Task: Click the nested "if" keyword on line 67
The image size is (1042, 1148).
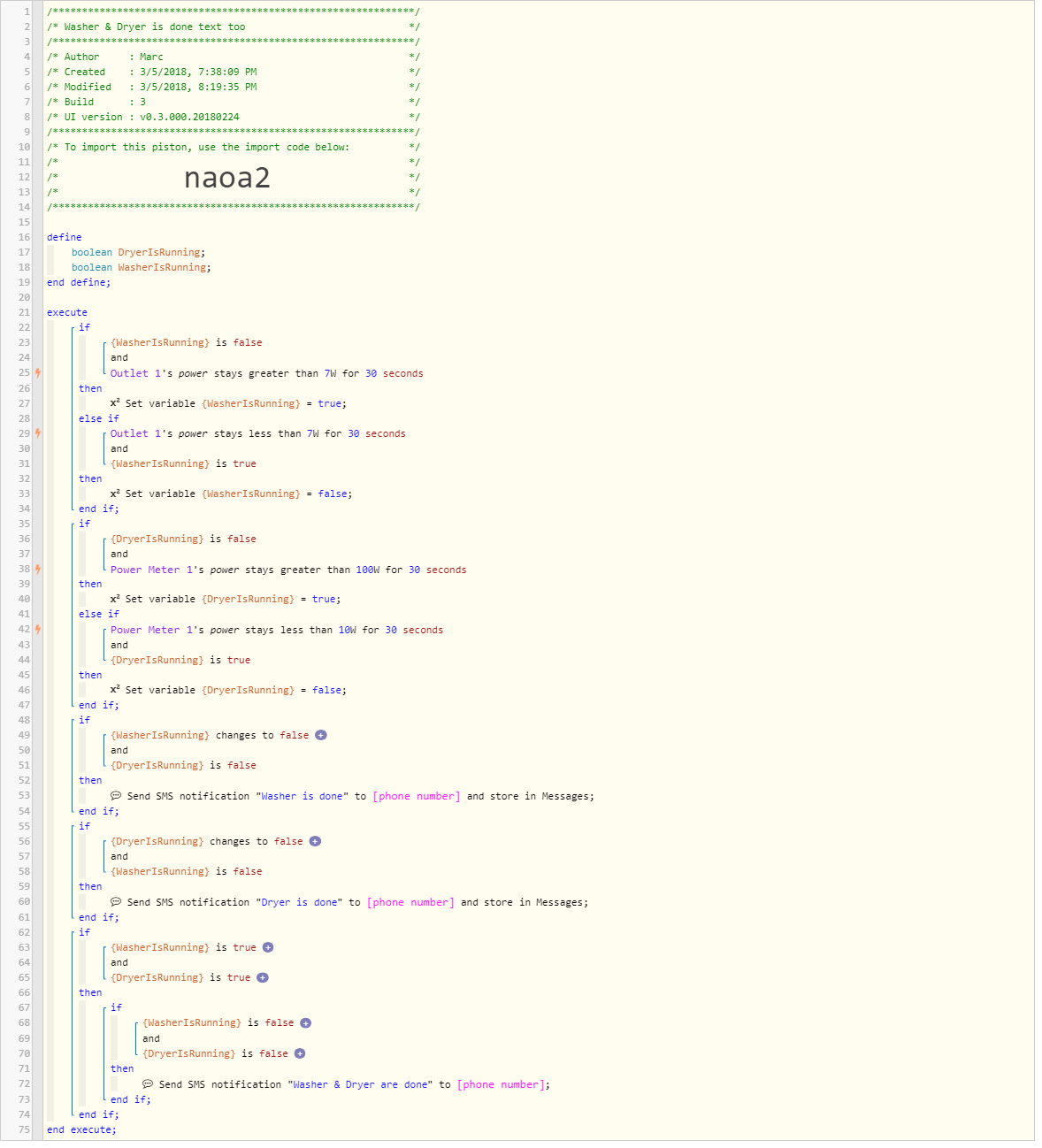Action: 116,1007
